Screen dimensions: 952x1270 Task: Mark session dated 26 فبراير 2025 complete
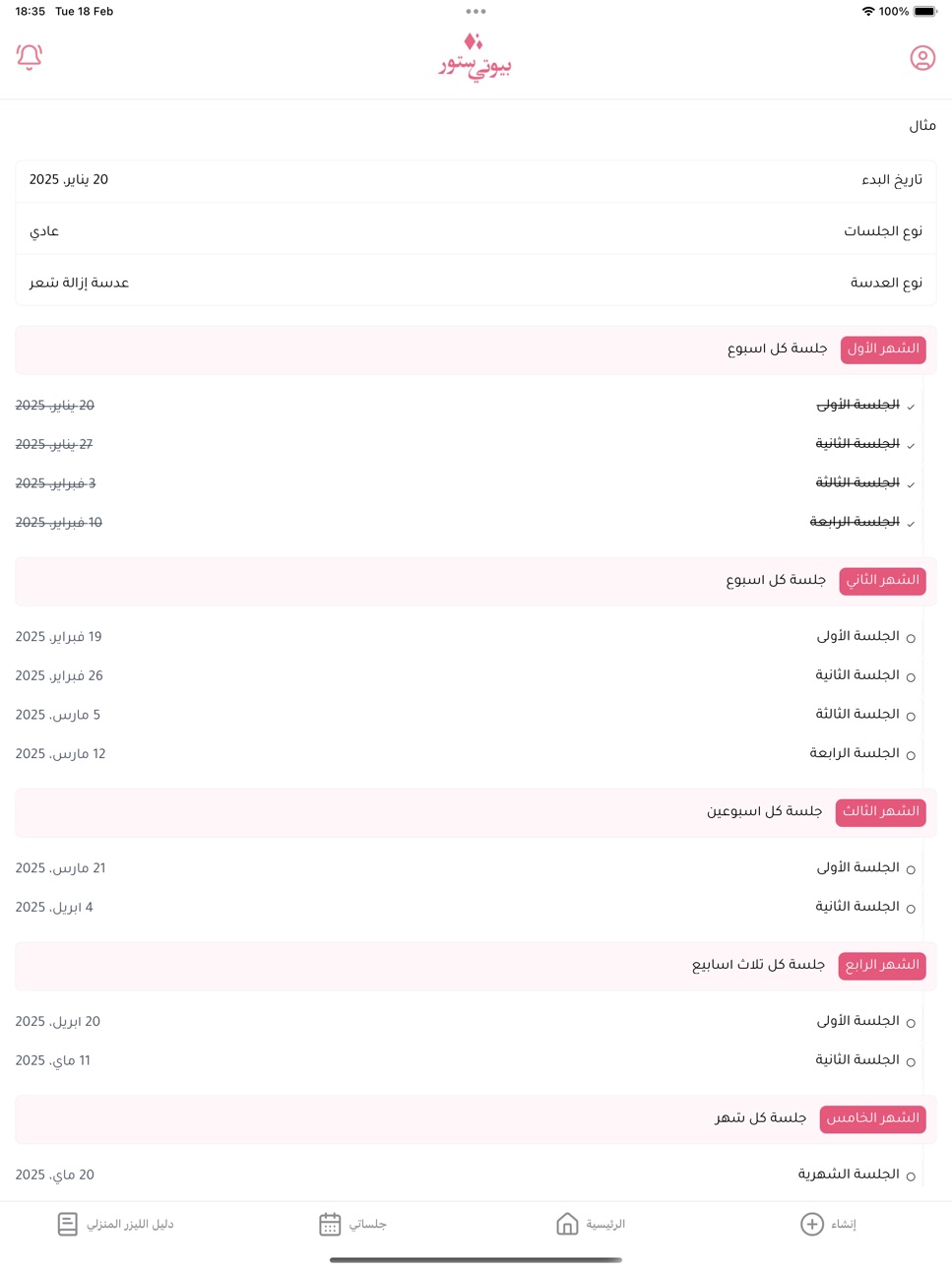pyautogui.click(x=911, y=677)
